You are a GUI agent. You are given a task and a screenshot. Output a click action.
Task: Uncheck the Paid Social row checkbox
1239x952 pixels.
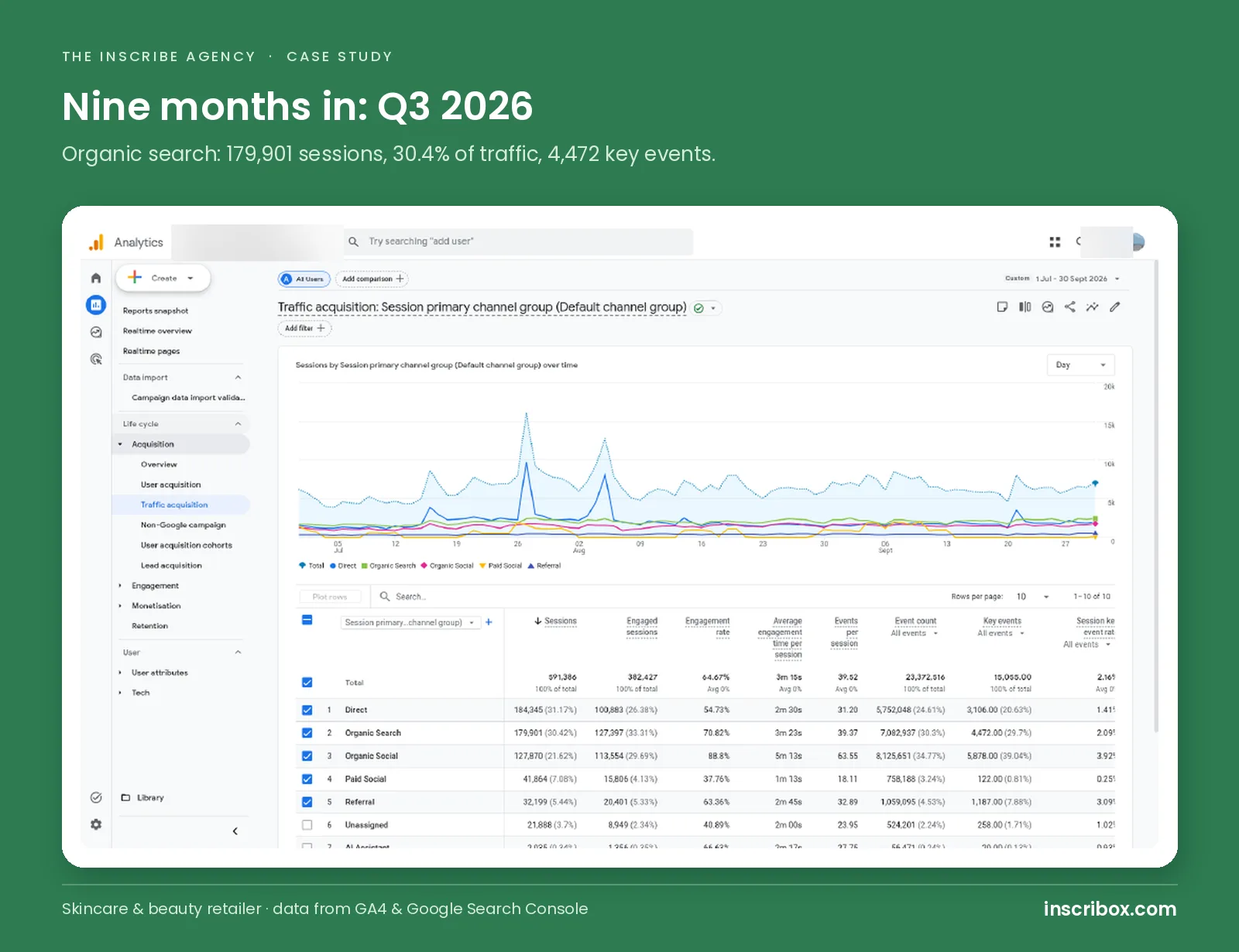click(x=307, y=779)
